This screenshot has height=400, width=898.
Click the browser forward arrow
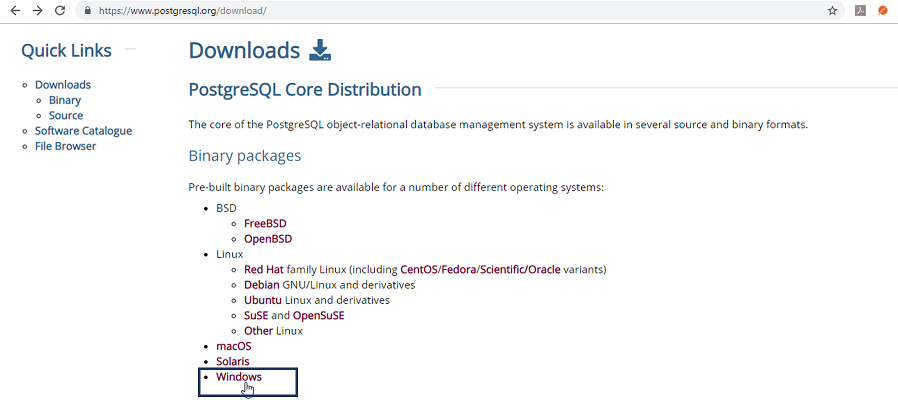(x=38, y=10)
